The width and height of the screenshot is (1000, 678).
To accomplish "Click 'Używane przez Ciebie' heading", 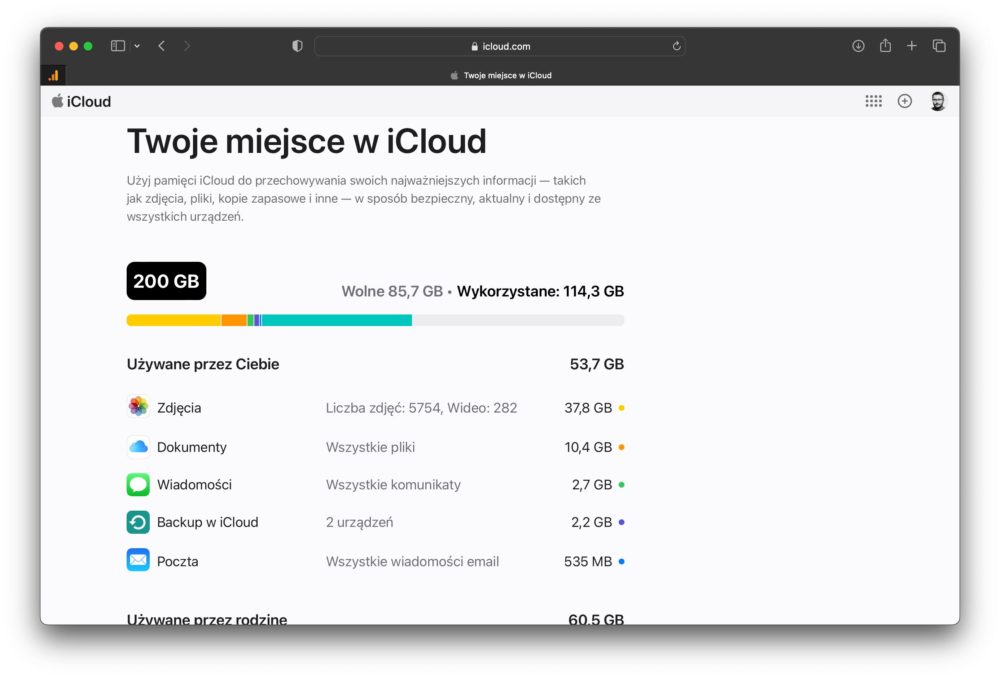I will click(203, 364).
